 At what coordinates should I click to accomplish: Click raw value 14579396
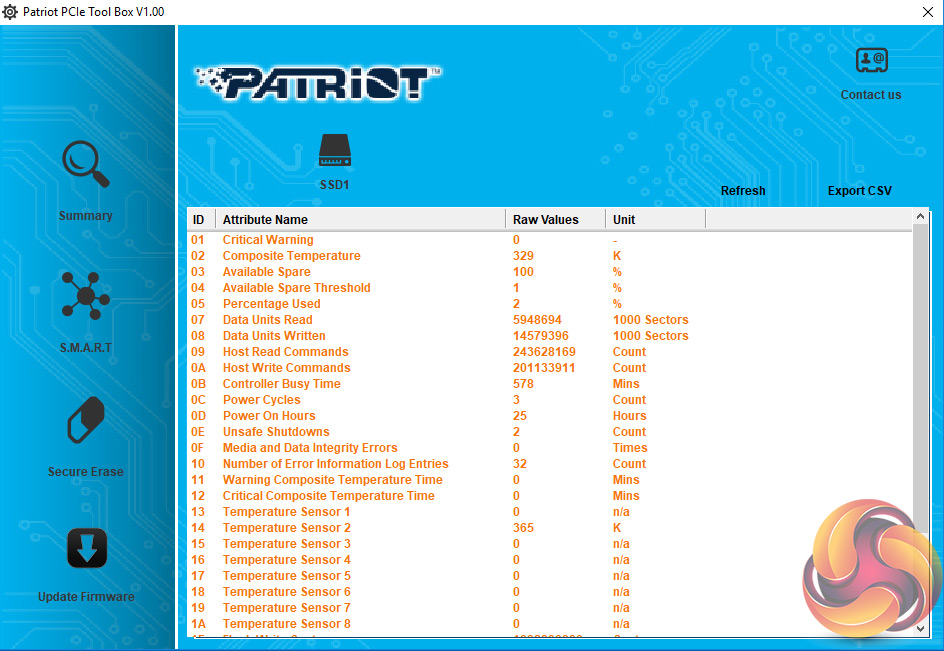tap(541, 336)
